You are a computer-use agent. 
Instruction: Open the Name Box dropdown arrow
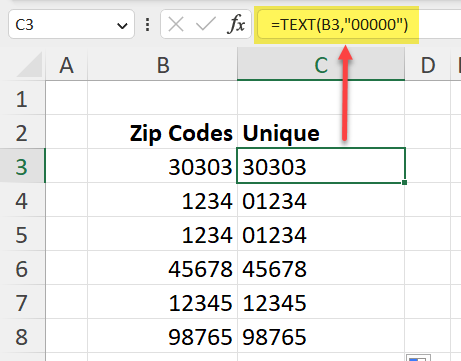coord(122,25)
